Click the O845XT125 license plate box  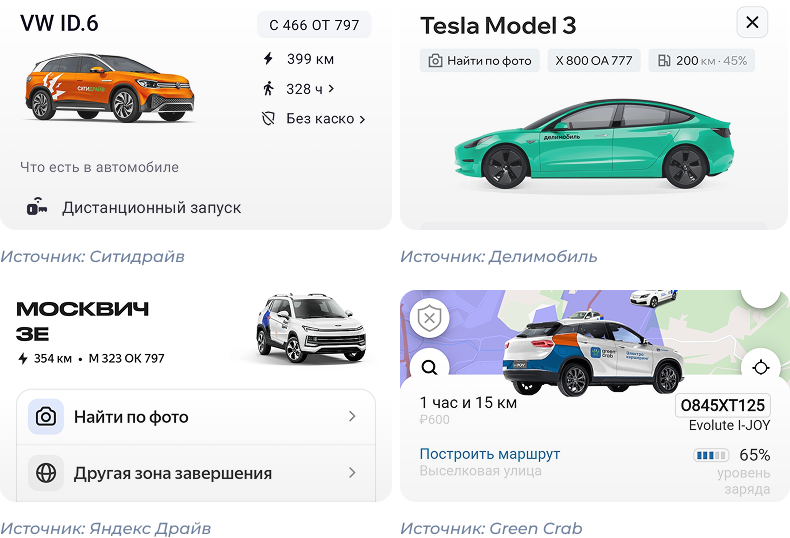tap(722, 405)
